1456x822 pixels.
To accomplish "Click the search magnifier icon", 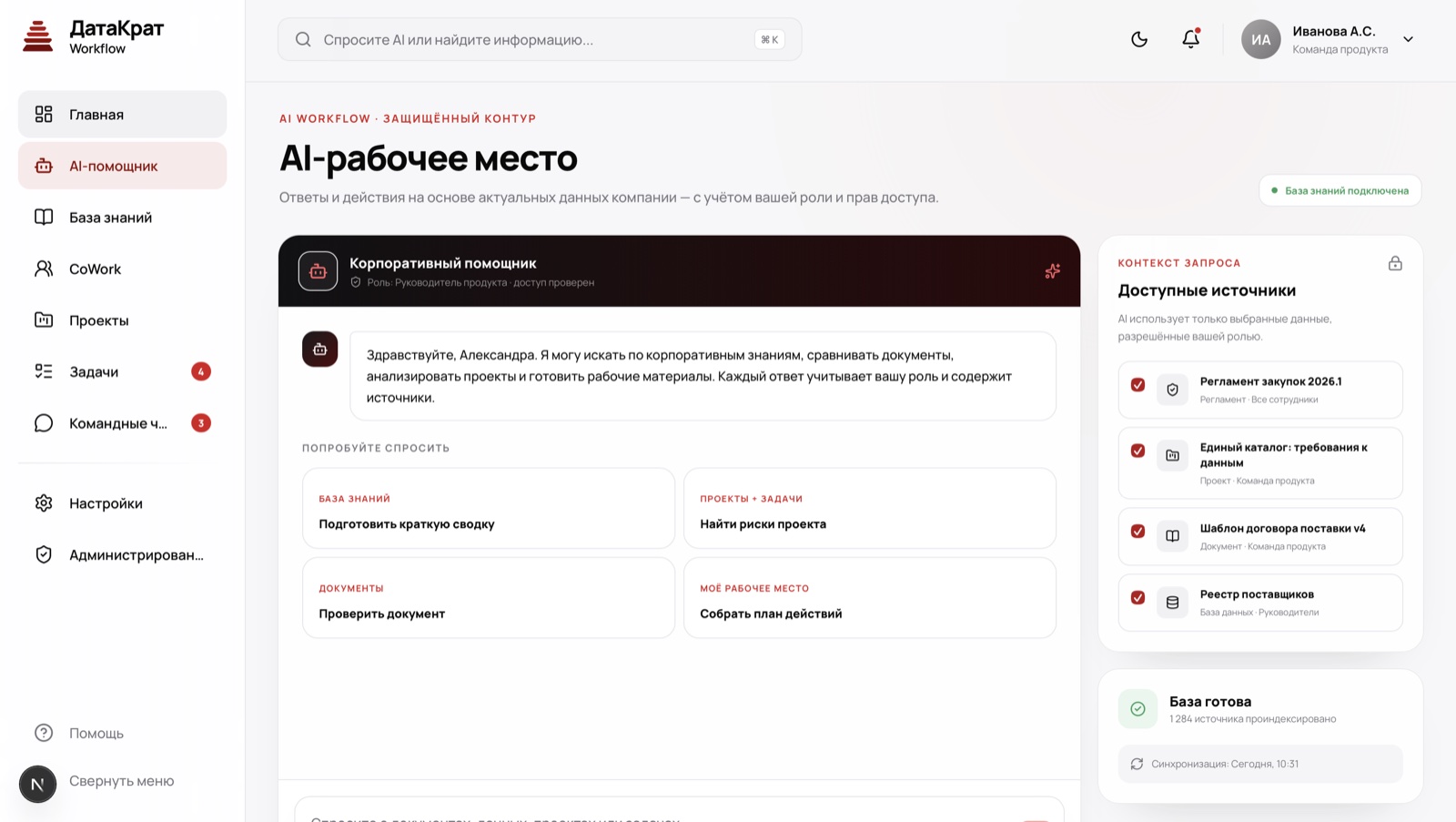I will [303, 40].
